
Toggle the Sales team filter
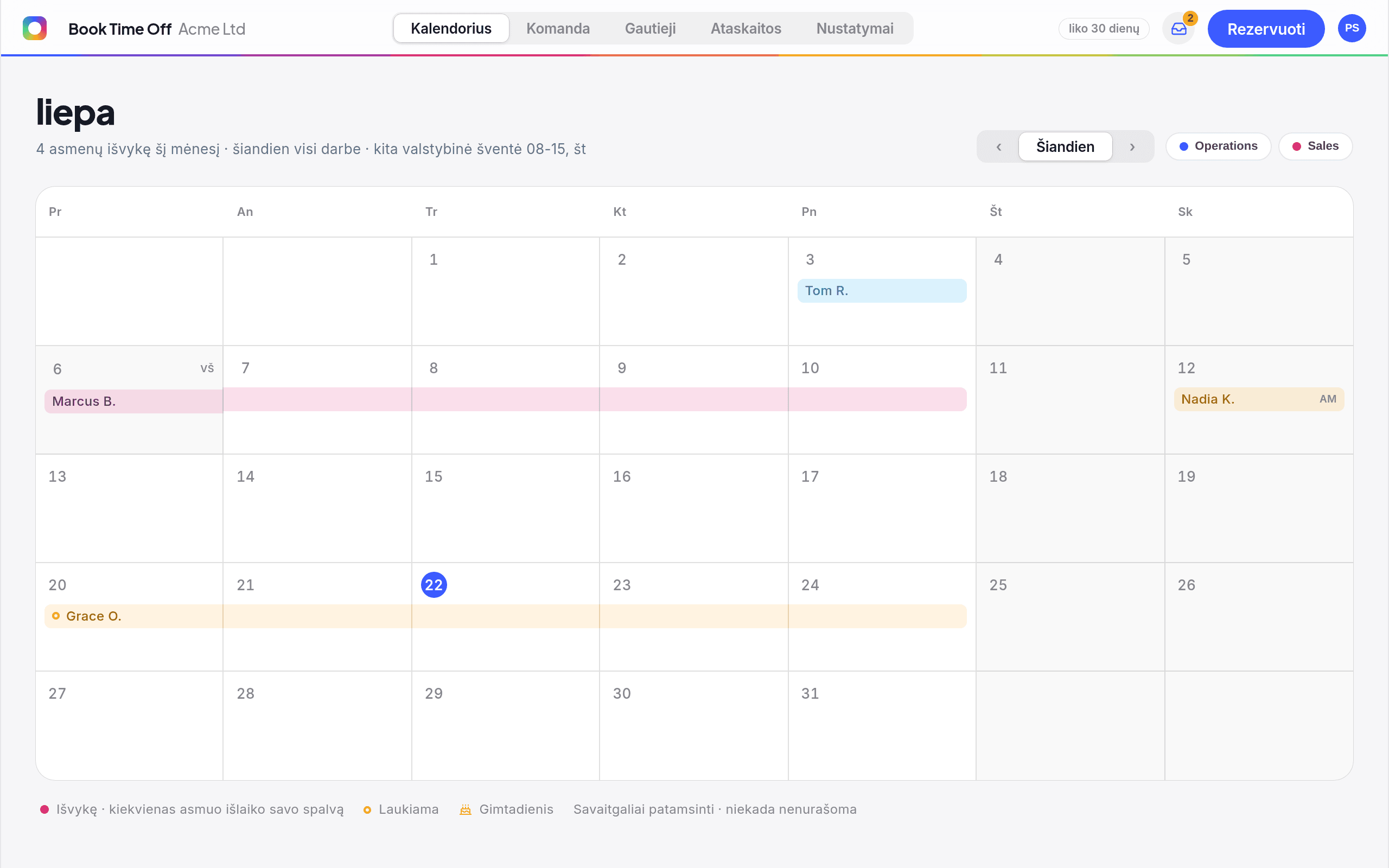tap(1316, 146)
